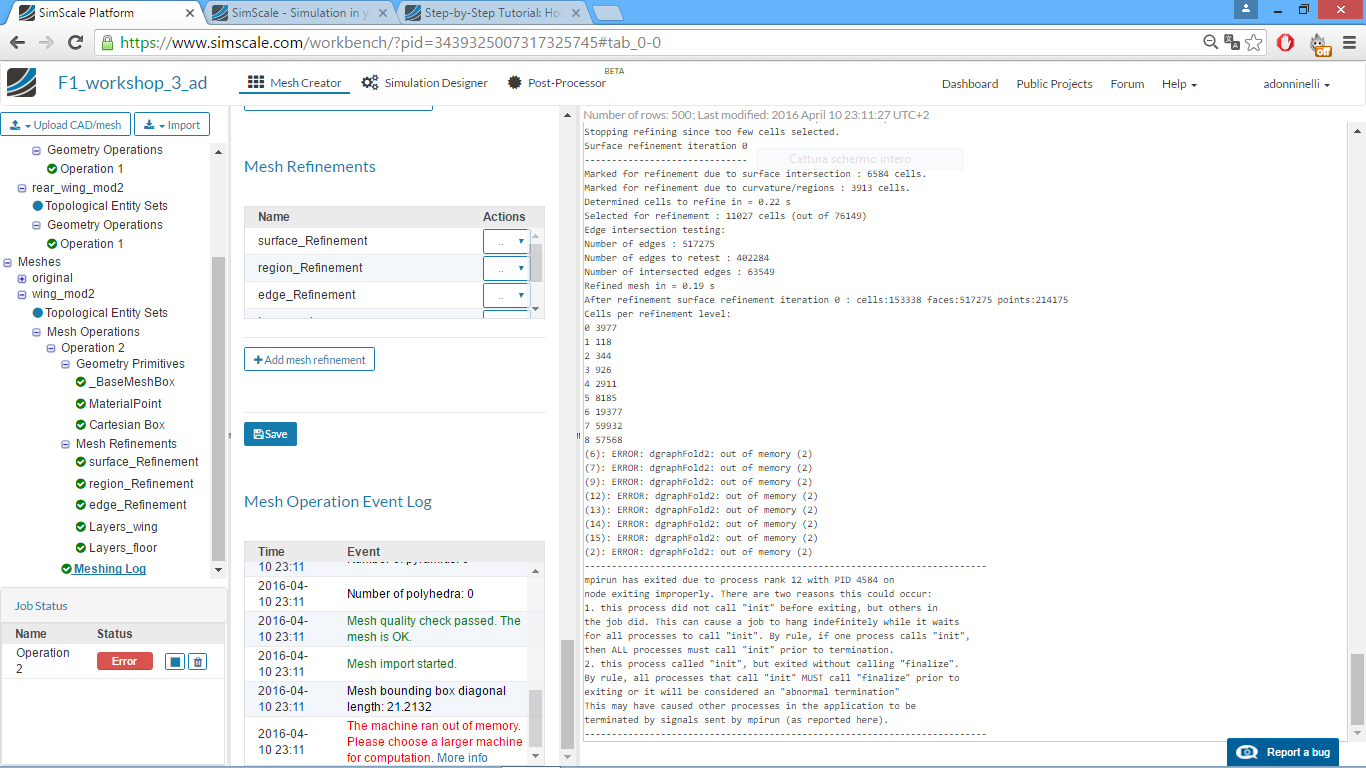The image size is (1366, 768).
Task: Select Cartesian Box in the tree
Action: tap(127, 425)
